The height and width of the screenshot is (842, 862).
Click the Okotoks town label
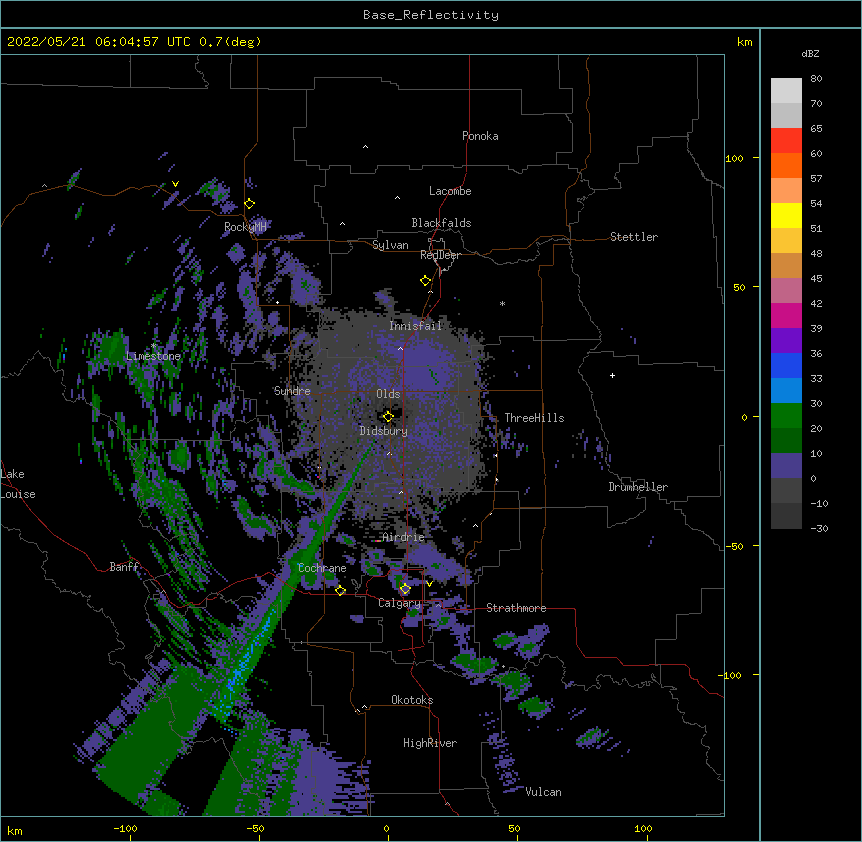(412, 700)
